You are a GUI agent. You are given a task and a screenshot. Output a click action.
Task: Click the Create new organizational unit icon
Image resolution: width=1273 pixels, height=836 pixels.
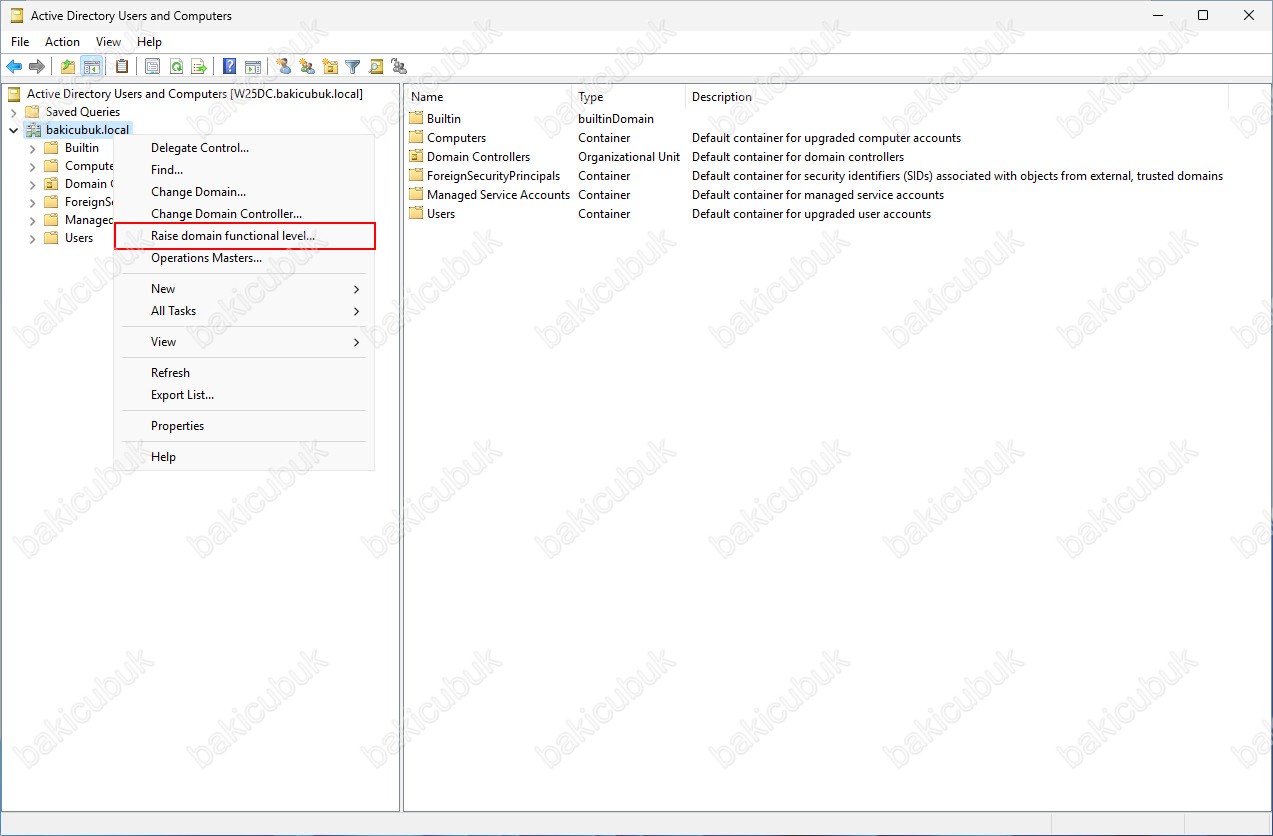coord(330,67)
